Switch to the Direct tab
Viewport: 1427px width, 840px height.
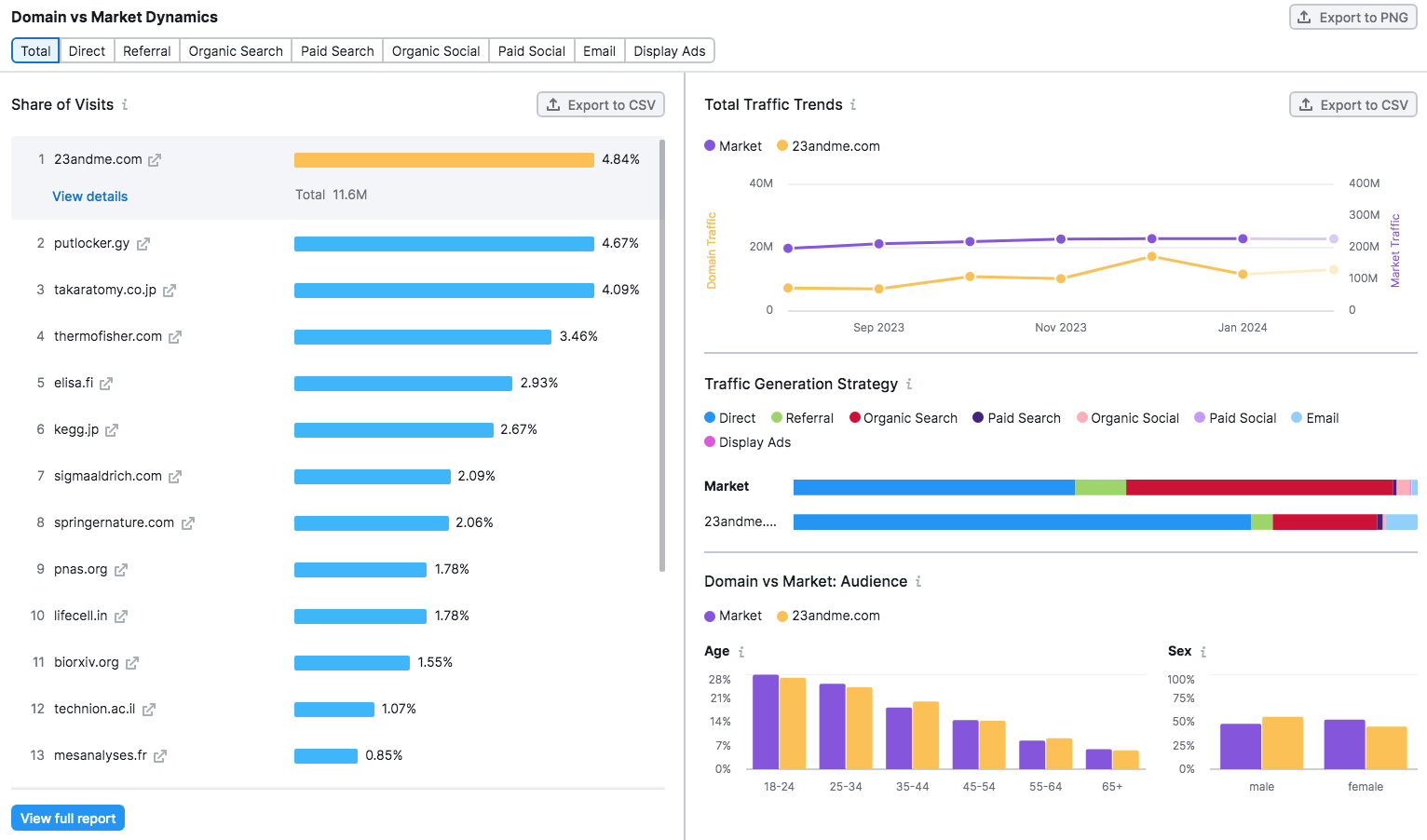click(87, 51)
